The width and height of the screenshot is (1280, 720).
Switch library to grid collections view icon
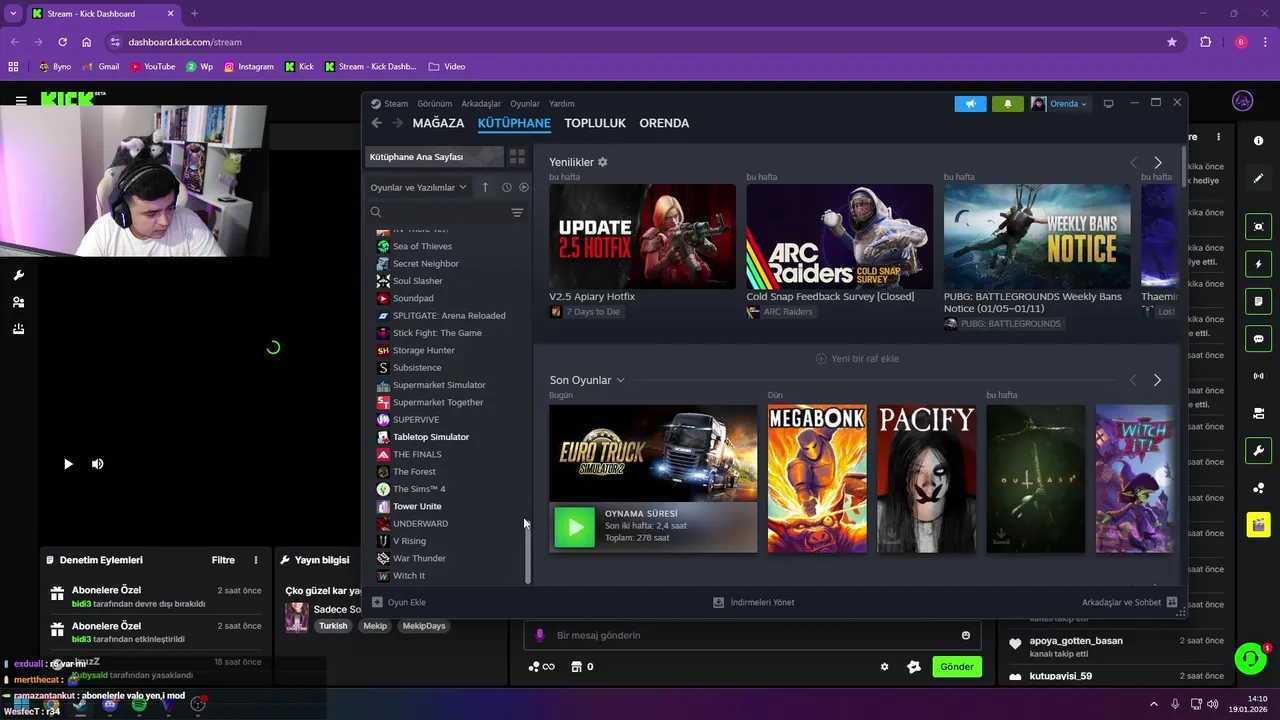[x=517, y=157]
